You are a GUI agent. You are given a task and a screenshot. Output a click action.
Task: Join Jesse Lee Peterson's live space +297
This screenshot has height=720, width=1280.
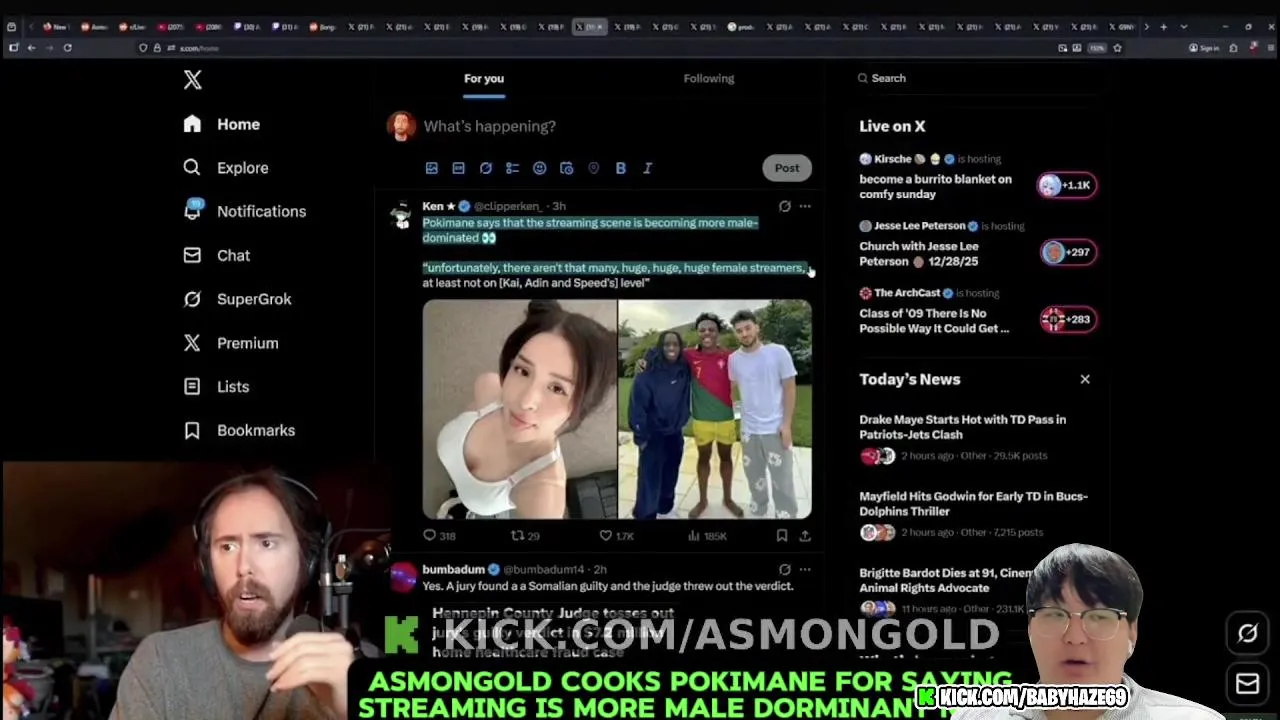tap(1067, 252)
